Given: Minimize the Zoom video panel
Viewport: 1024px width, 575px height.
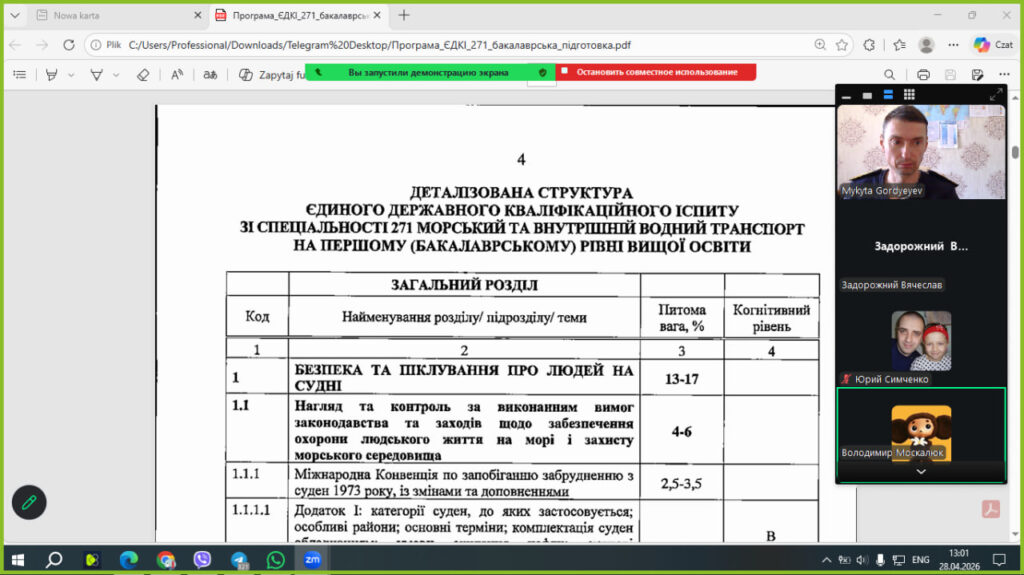Looking at the screenshot, I should (x=846, y=95).
